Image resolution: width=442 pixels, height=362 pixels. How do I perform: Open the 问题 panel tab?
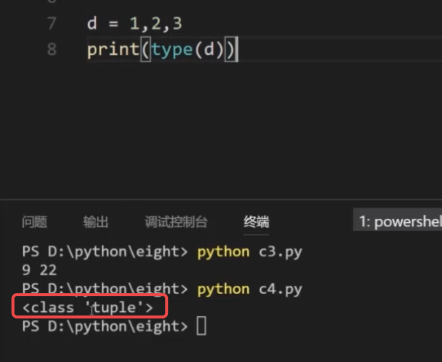coord(34,222)
